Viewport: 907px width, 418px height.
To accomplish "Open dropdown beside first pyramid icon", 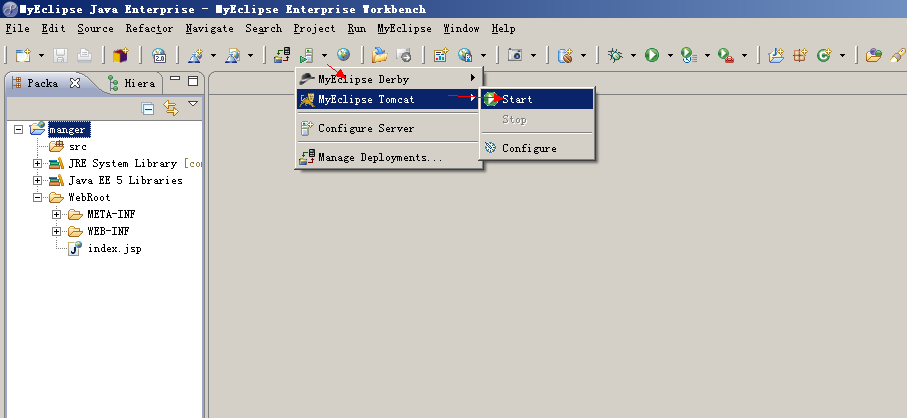I will 213,56.
